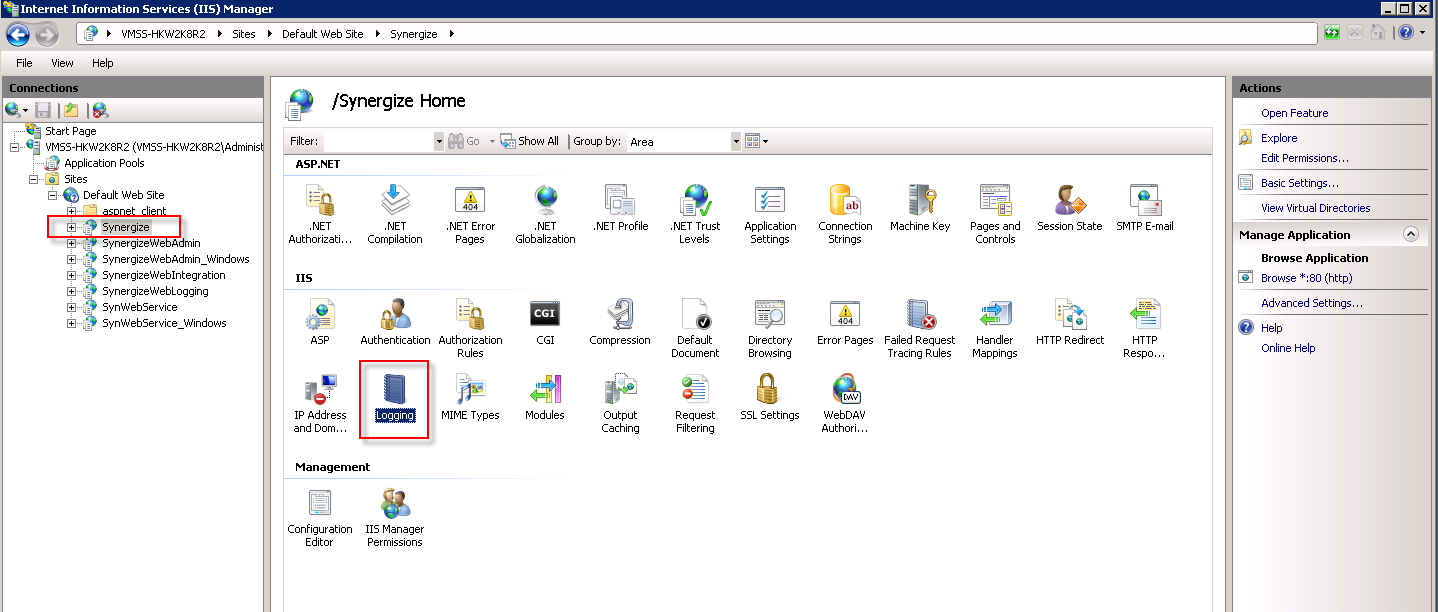Open the ASP feature icon

click(320, 322)
